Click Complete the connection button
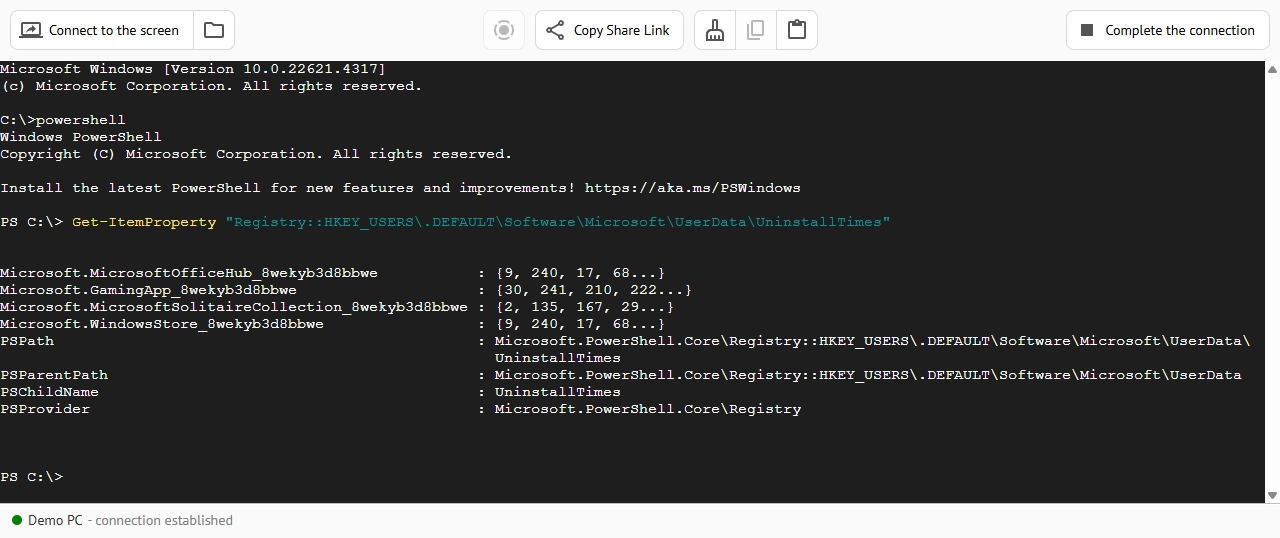 point(1168,30)
